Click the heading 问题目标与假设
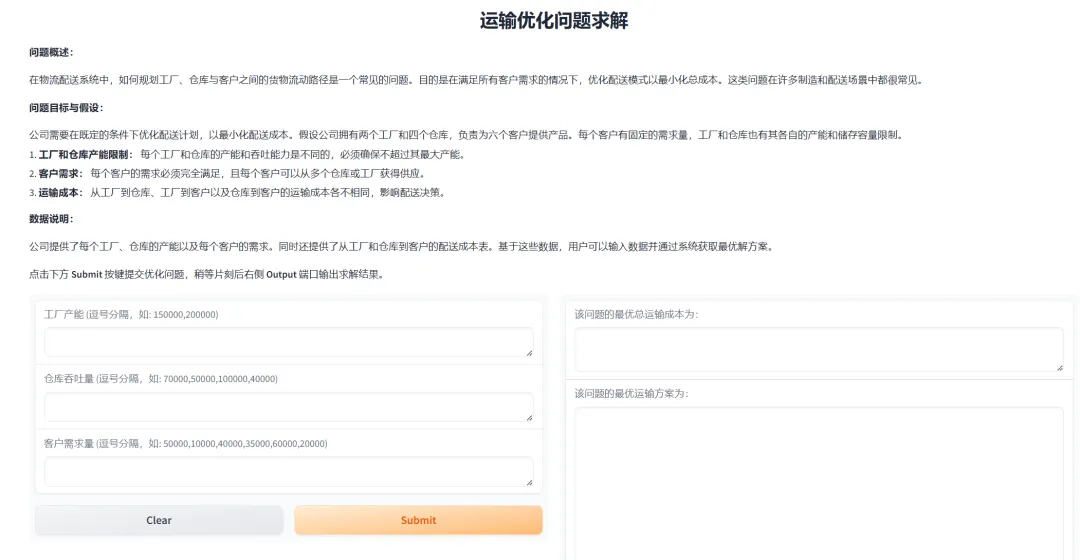1080x560 pixels. point(66,107)
